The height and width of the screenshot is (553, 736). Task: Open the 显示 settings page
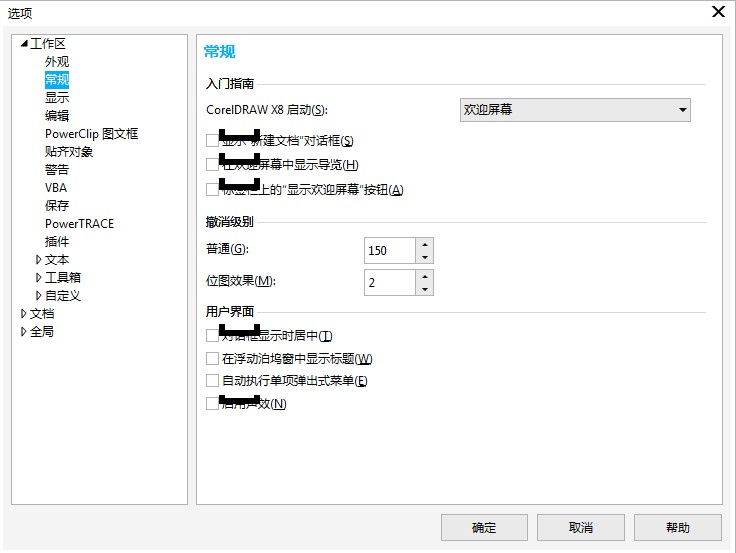point(57,98)
